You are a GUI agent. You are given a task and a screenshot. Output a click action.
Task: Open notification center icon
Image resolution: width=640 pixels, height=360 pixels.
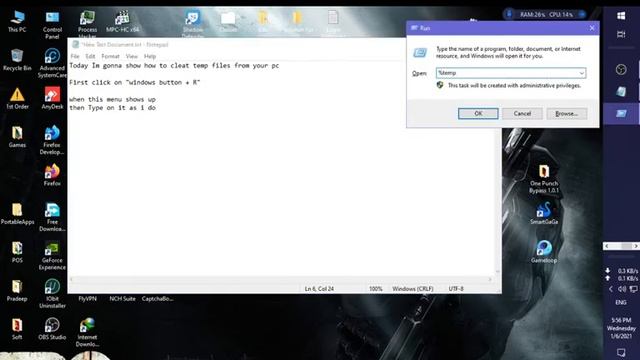click(621, 352)
